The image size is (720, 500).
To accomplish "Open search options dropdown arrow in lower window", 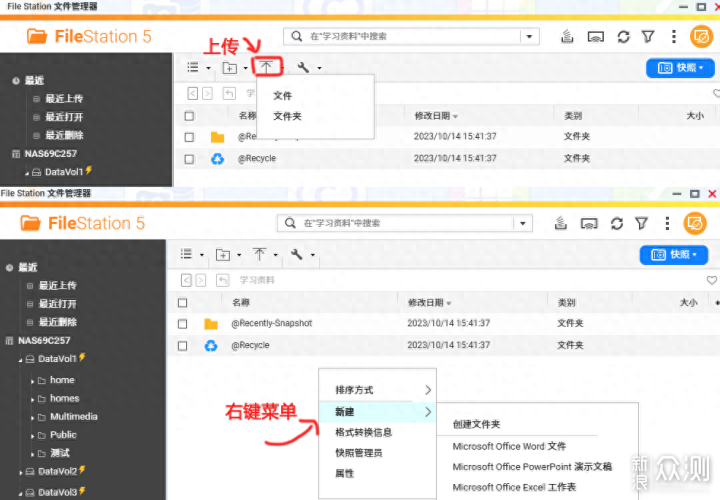I will 523,223.
